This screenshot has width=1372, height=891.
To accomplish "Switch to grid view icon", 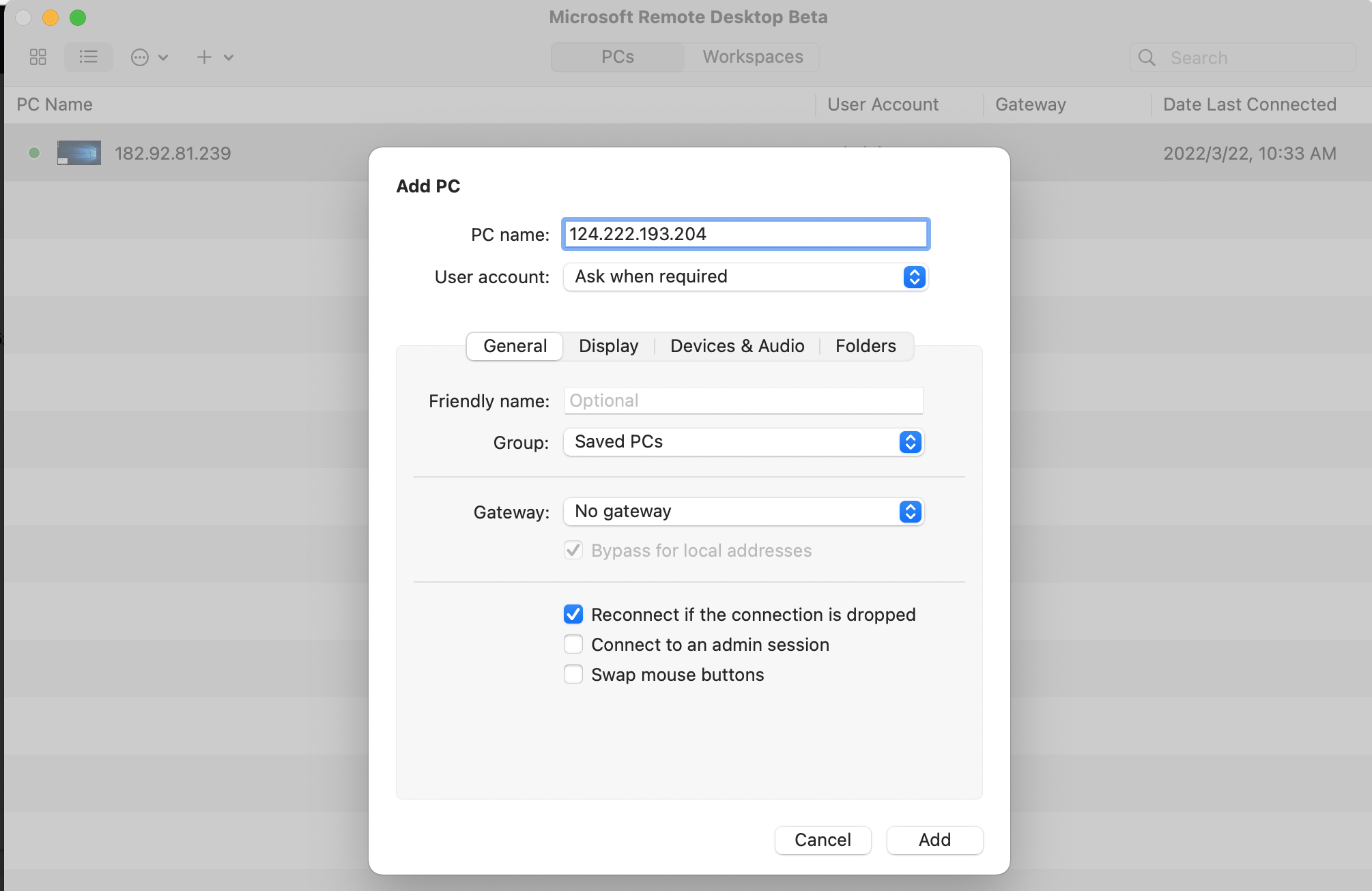I will [x=38, y=57].
